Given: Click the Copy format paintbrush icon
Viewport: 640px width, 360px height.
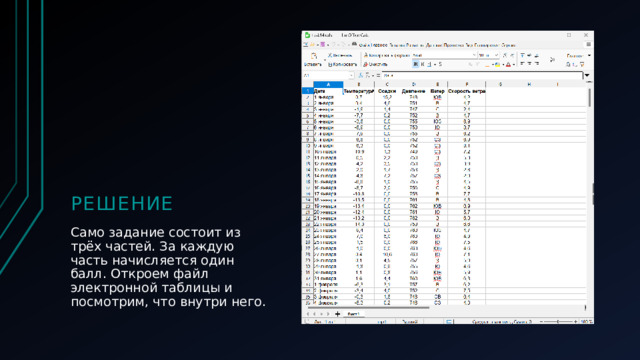Looking at the screenshot, I should click(366, 55).
